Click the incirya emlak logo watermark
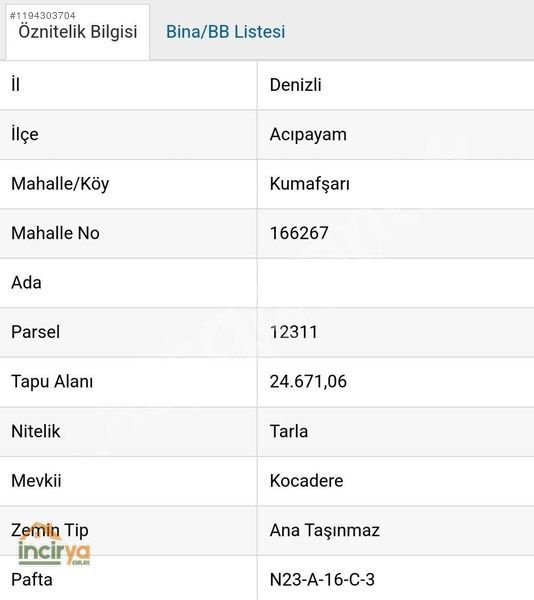This screenshot has height=600, width=534. click(54, 545)
